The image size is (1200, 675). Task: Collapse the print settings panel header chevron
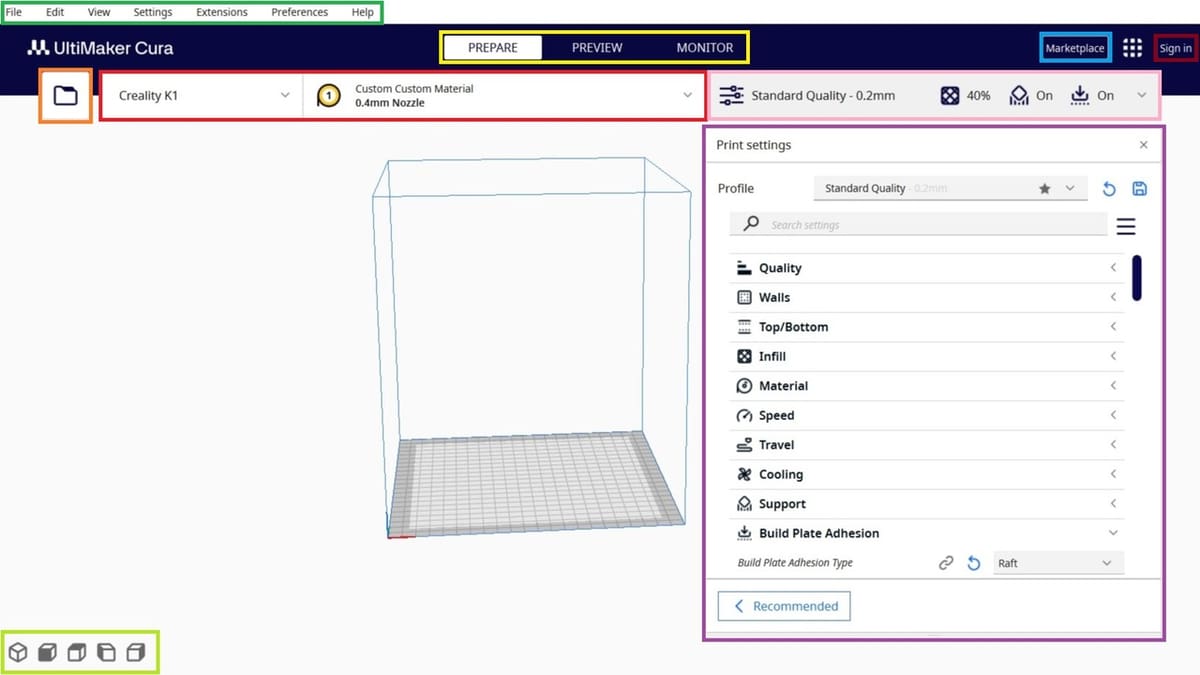pos(1142,96)
